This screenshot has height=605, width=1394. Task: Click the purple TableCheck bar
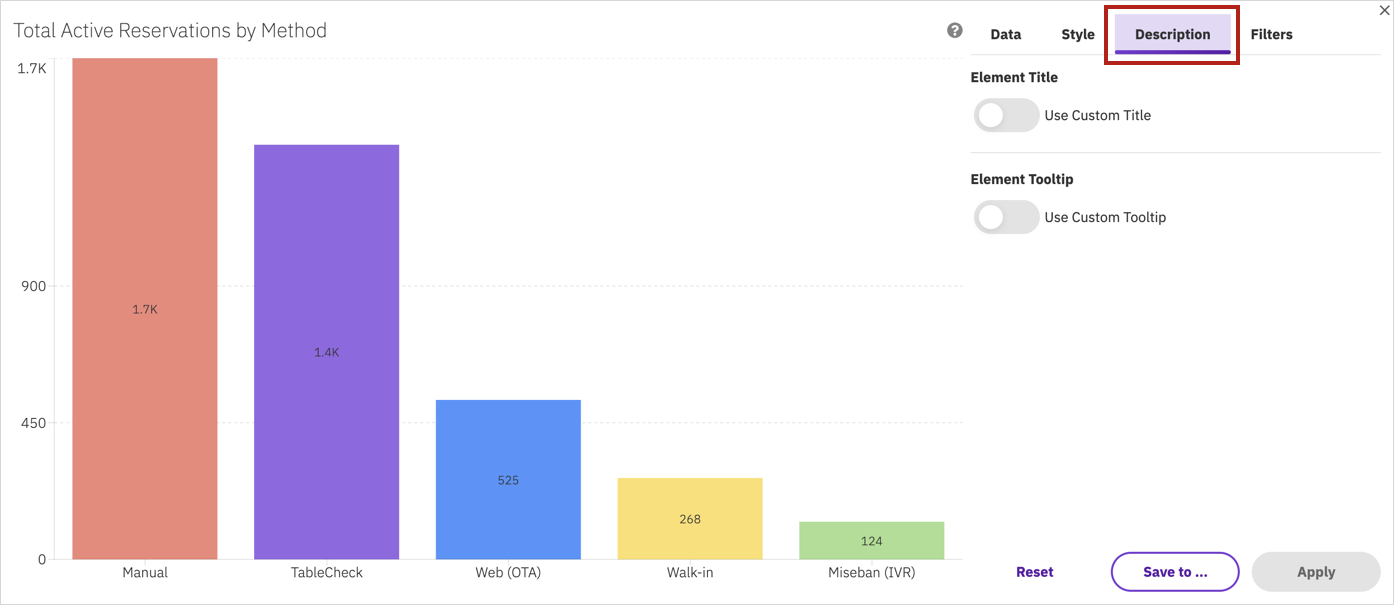tap(327, 352)
